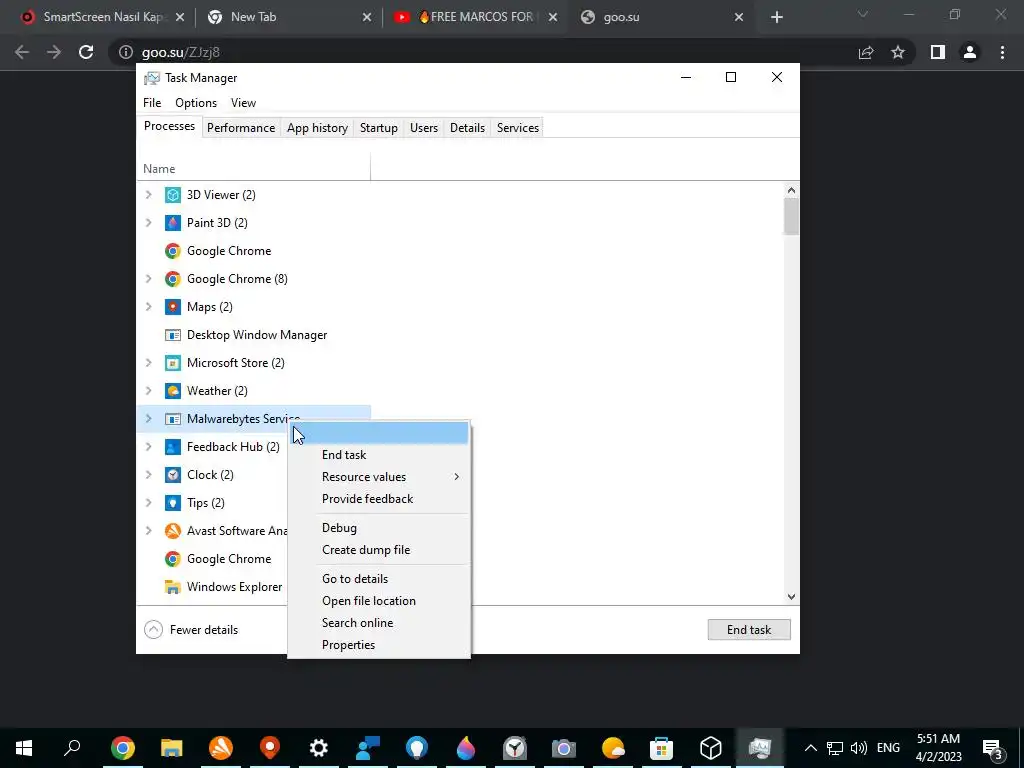Open Settings gear in the taskbar
The image size is (1024, 768).
coord(319,748)
